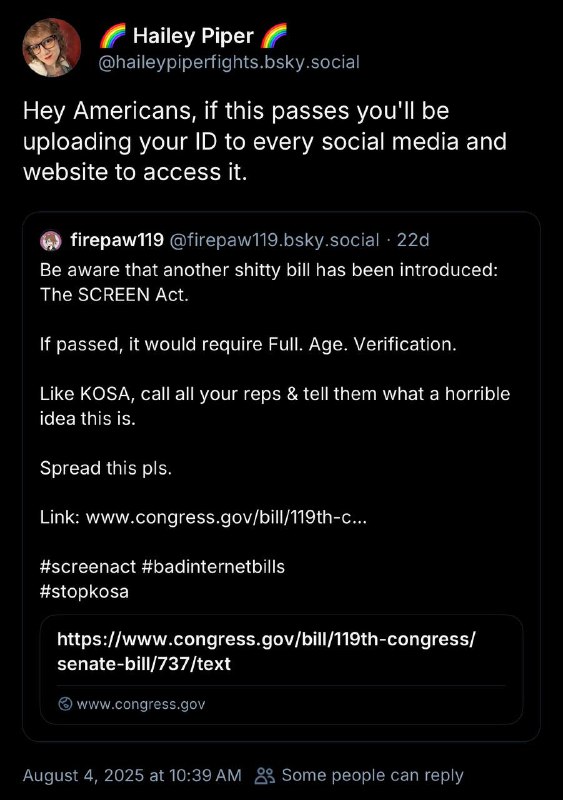The image size is (563, 800).
Task: Click the people icon for reply settings
Action: coord(265,776)
